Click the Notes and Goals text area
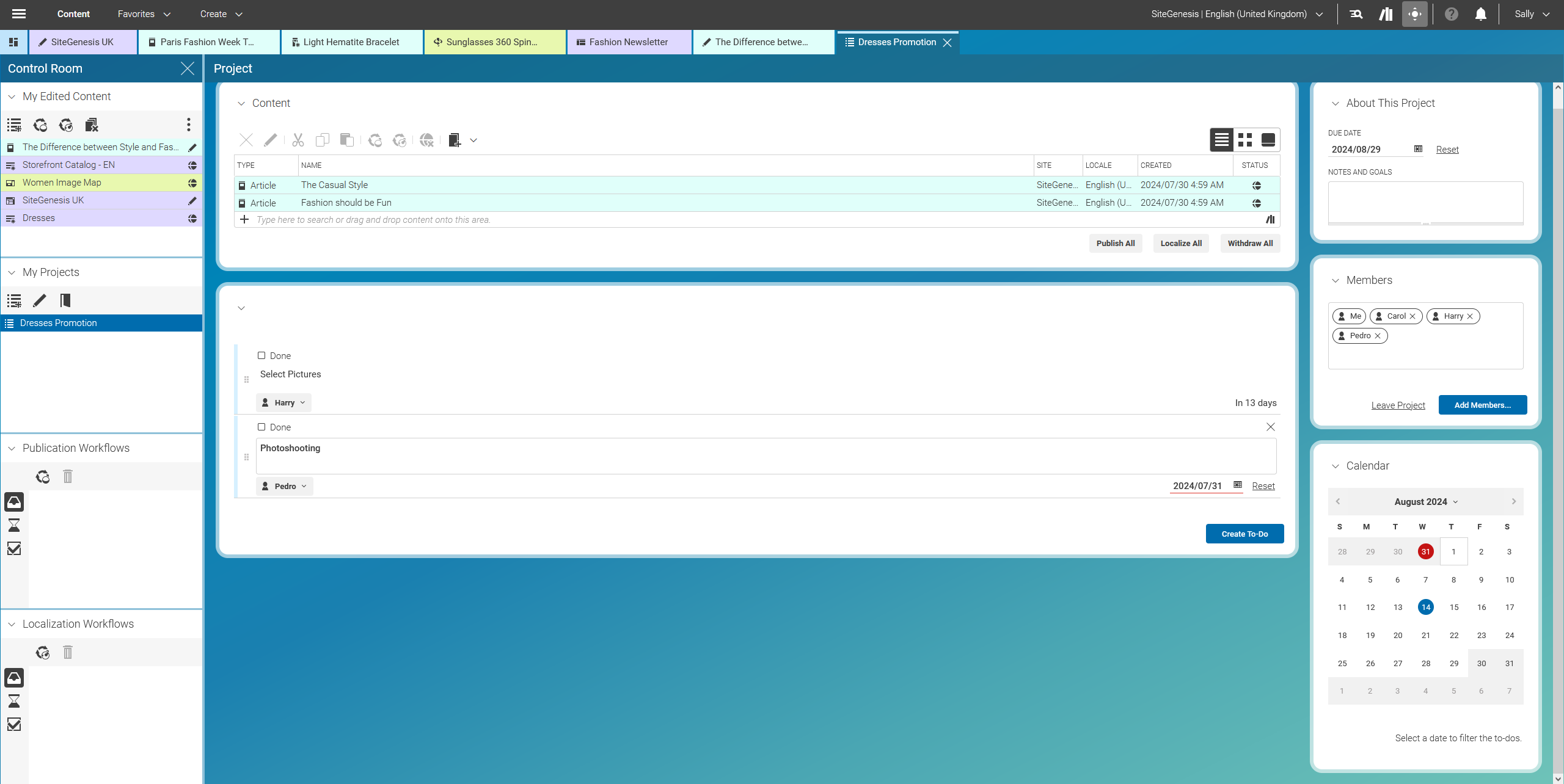 pos(1425,201)
